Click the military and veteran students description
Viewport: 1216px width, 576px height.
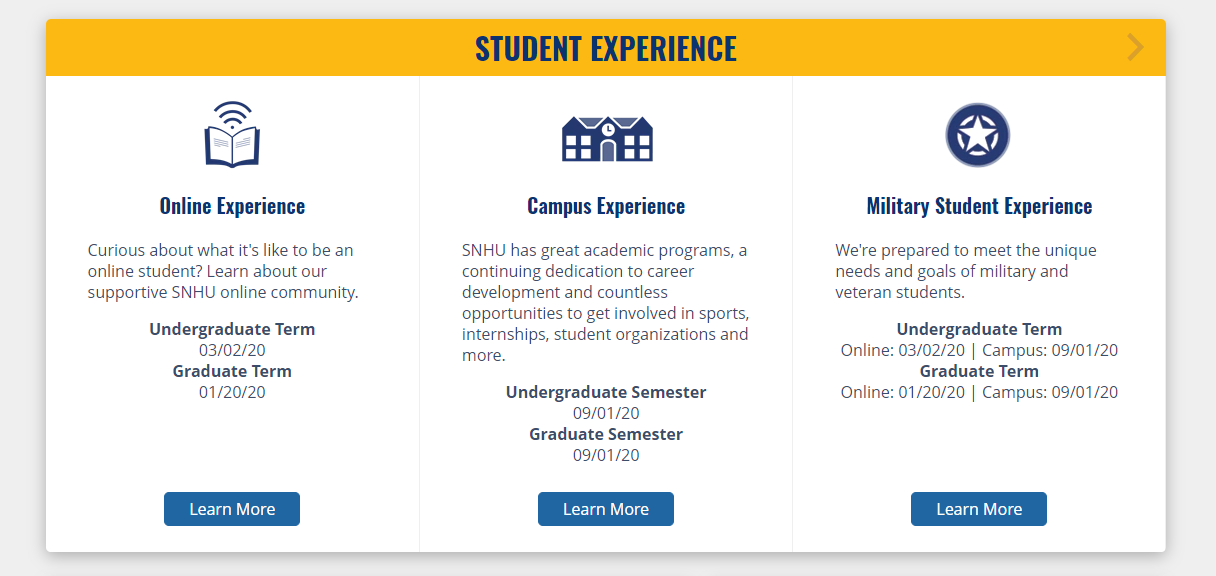pos(966,271)
